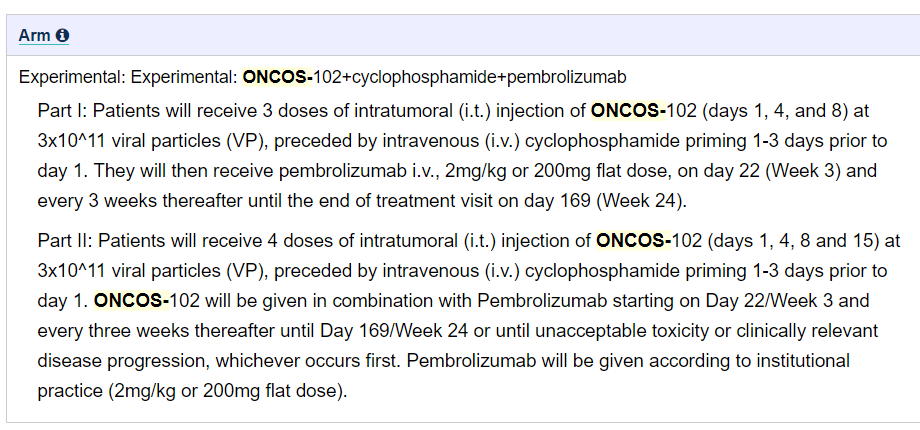Click highlighted ONCOS- after 'injection of' in Part II
The width and height of the screenshot is (920, 430).
(633, 241)
